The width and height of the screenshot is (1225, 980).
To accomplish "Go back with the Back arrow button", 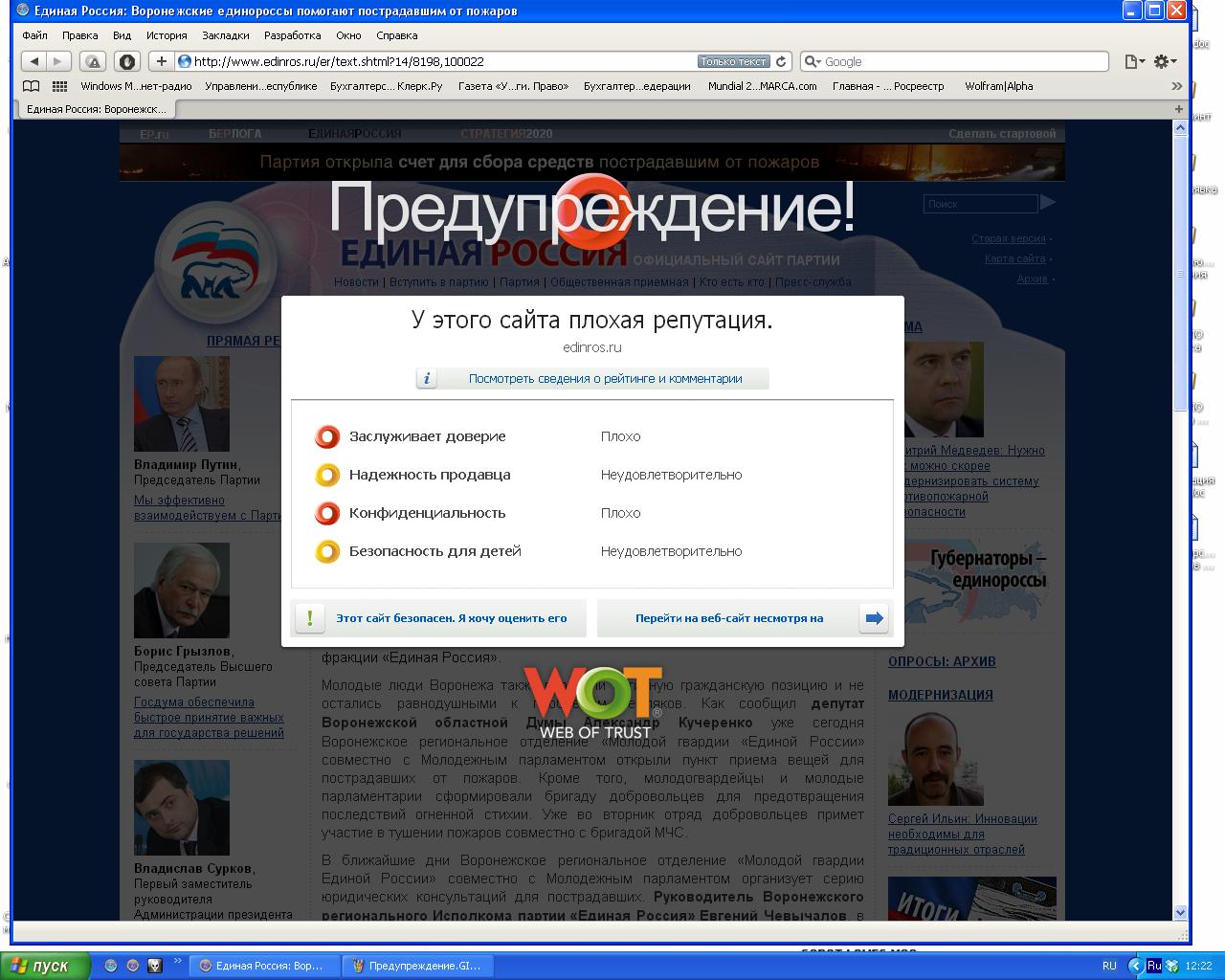I will pos(34,61).
